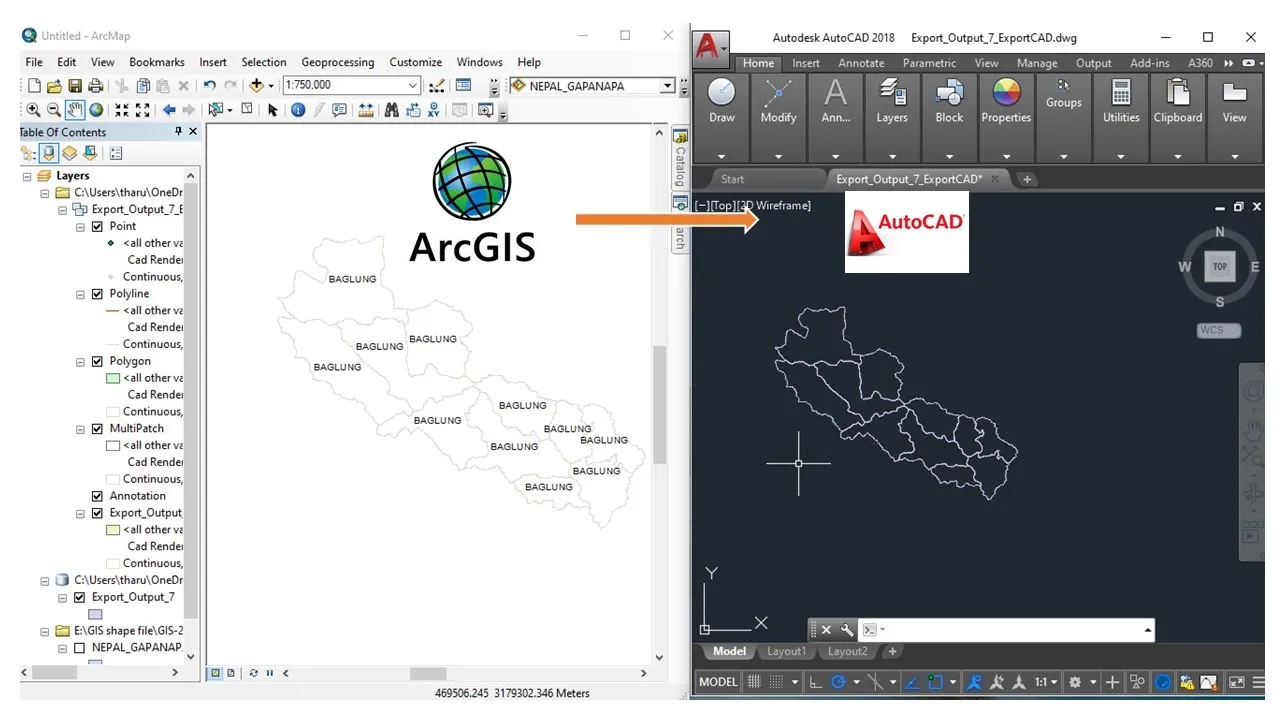Switch to the Parametric ribbon tab in AutoCAD
The width and height of the screenshot is (1280, 720).
tap(930, 63)
